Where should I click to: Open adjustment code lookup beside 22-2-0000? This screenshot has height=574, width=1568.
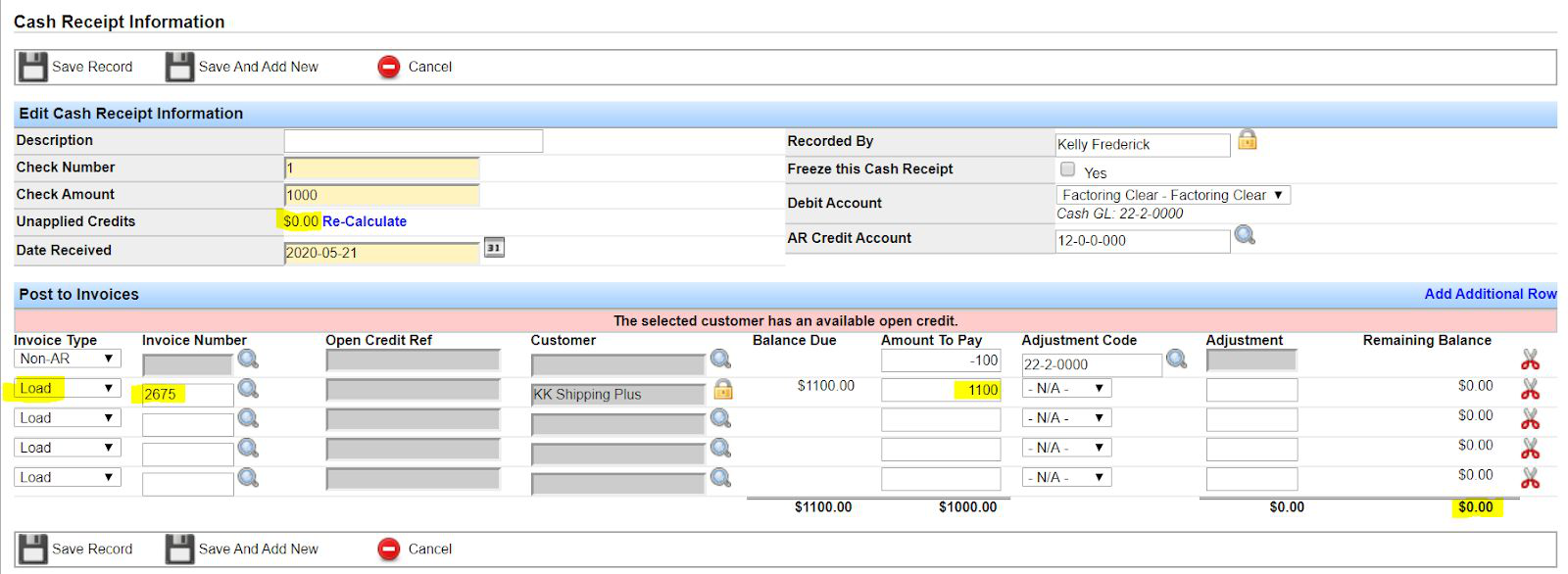coord(1176,359)
